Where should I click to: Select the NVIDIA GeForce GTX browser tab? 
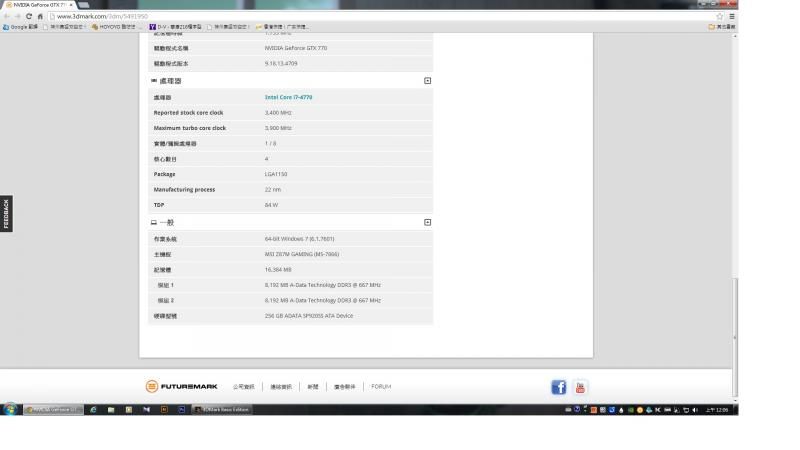[39, 5]
